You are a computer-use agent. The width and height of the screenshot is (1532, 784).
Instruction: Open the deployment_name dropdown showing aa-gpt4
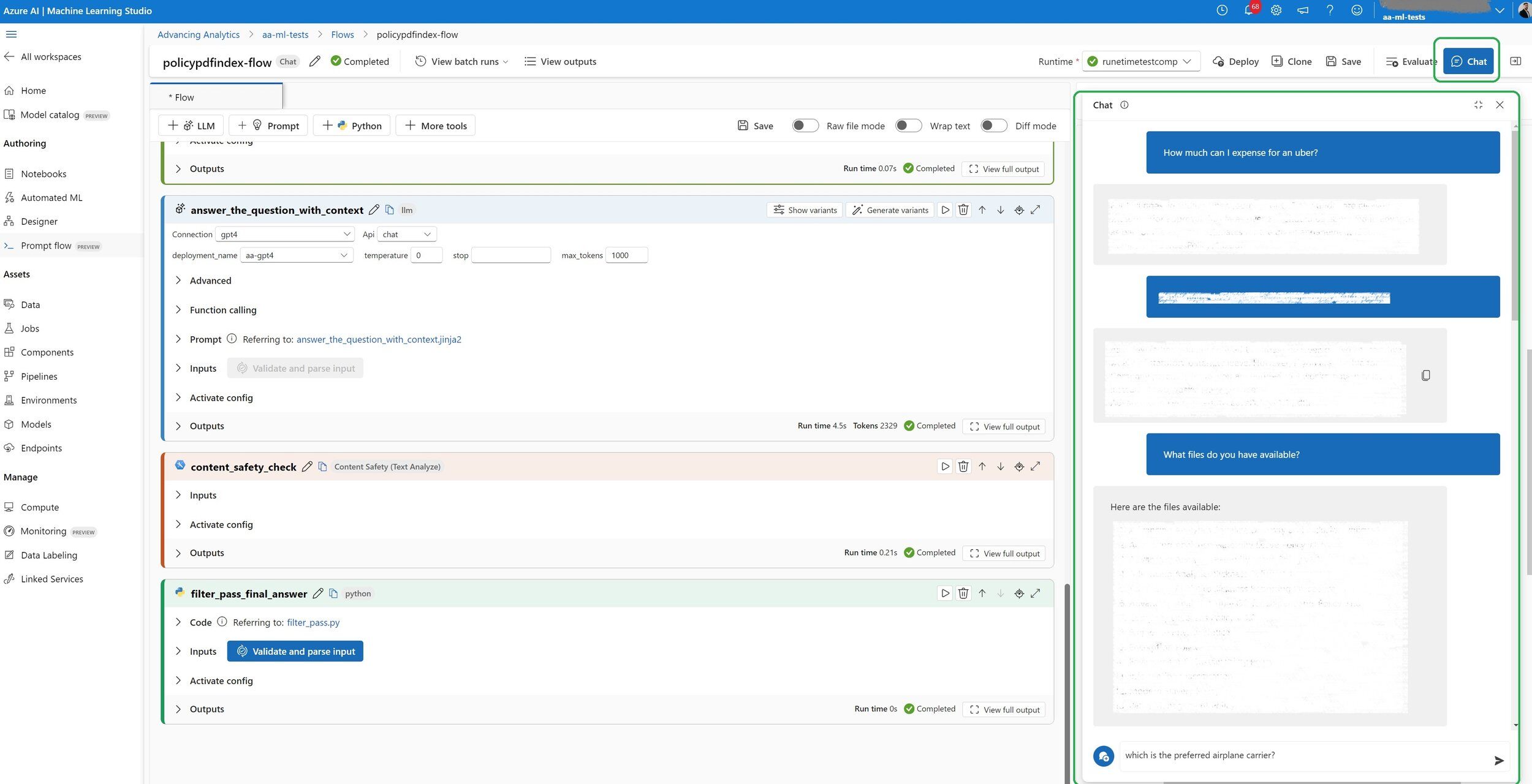pos(296,255)
